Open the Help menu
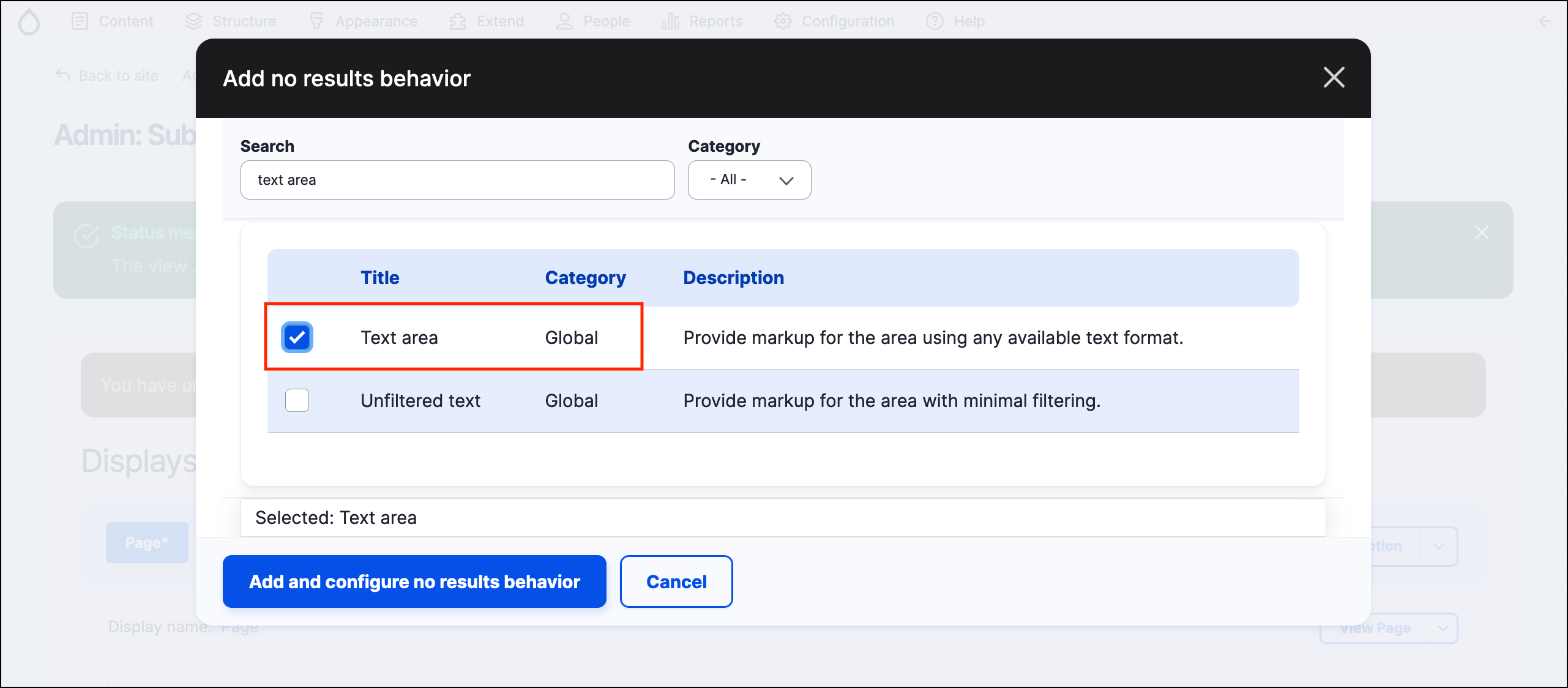The width and height of the screenshot is (1568, 688). (x=955, y=21)
